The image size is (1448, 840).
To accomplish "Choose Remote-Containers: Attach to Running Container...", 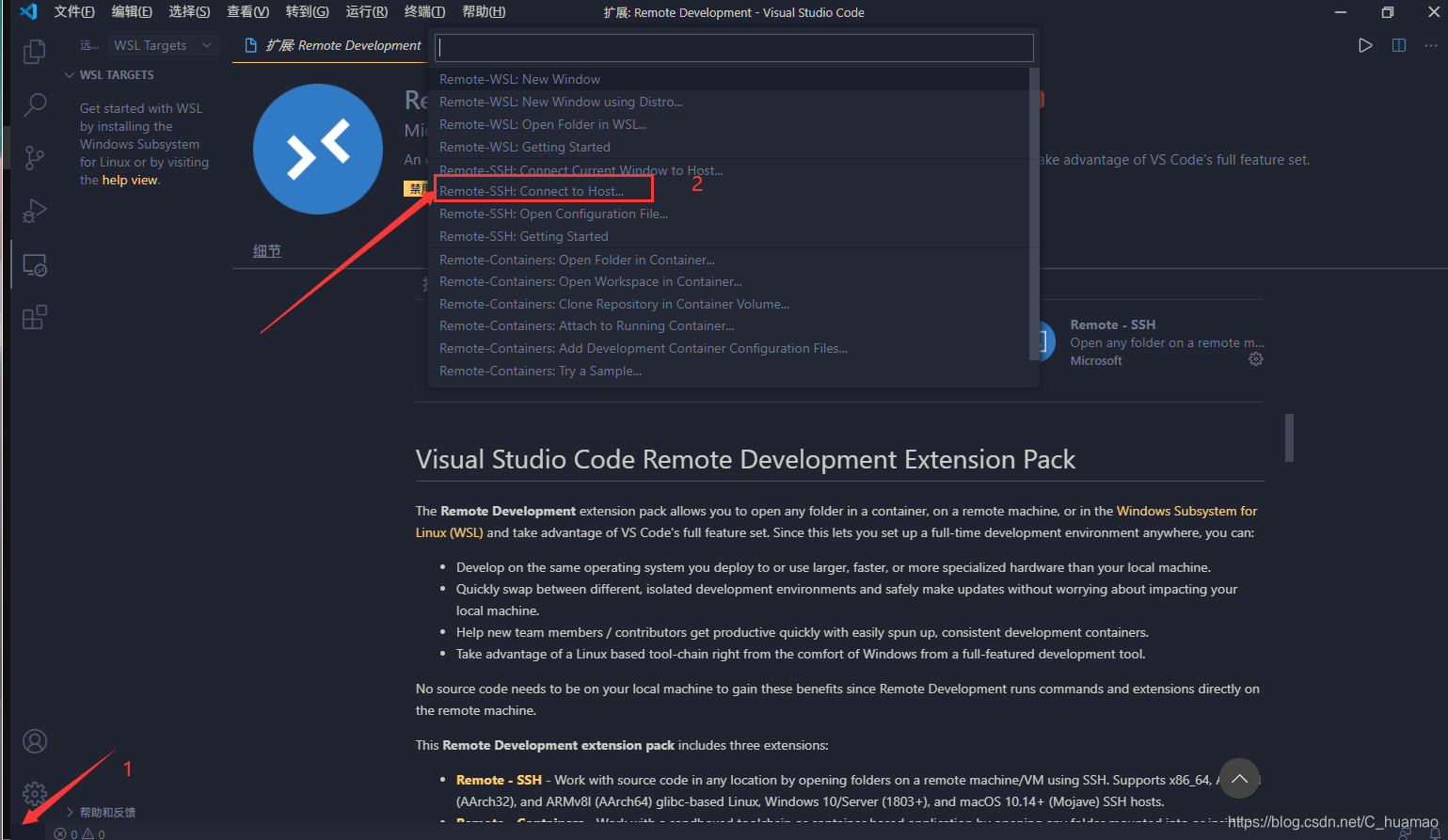I will [730, 325].
